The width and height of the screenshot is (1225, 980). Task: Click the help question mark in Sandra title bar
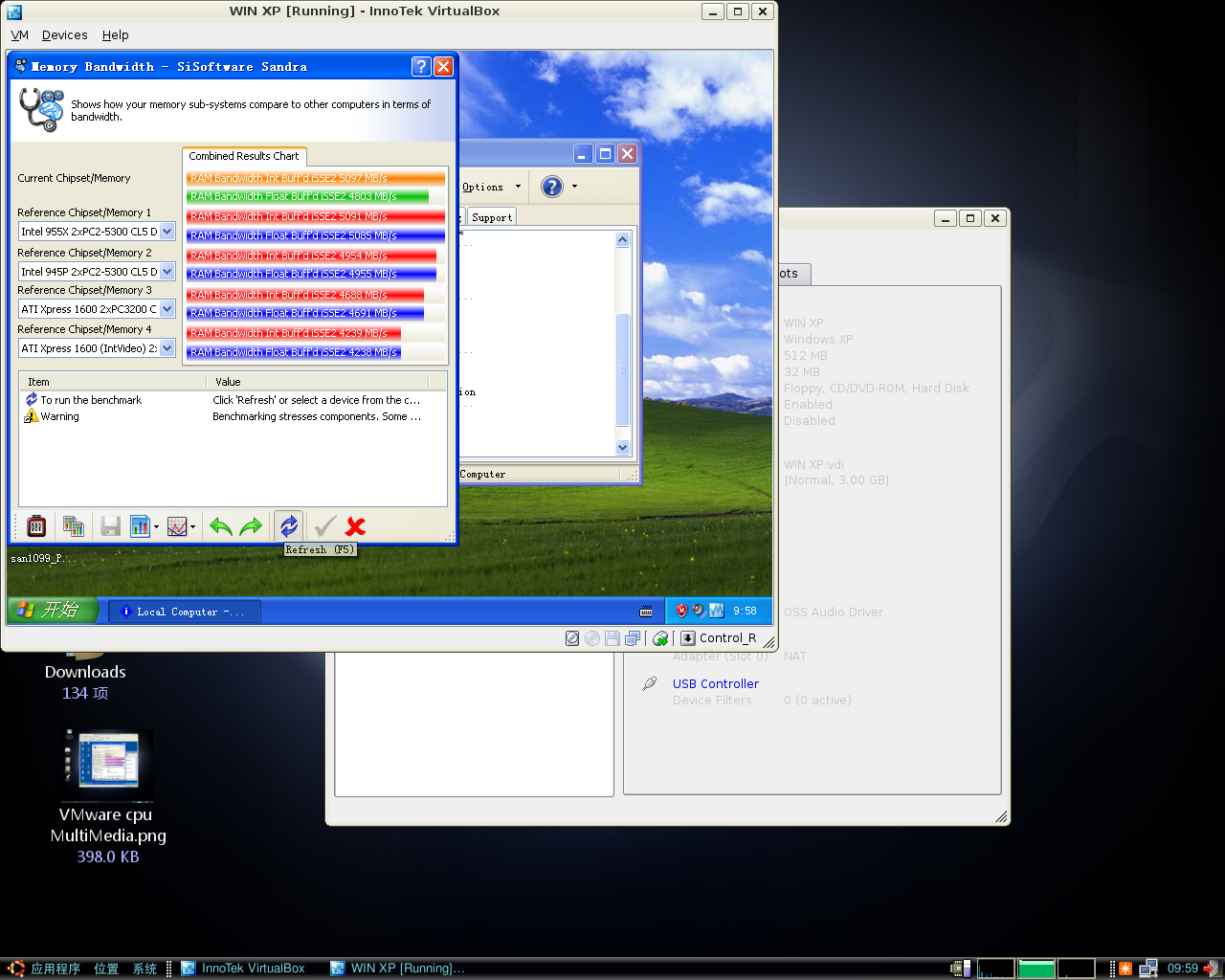[421, 66]
